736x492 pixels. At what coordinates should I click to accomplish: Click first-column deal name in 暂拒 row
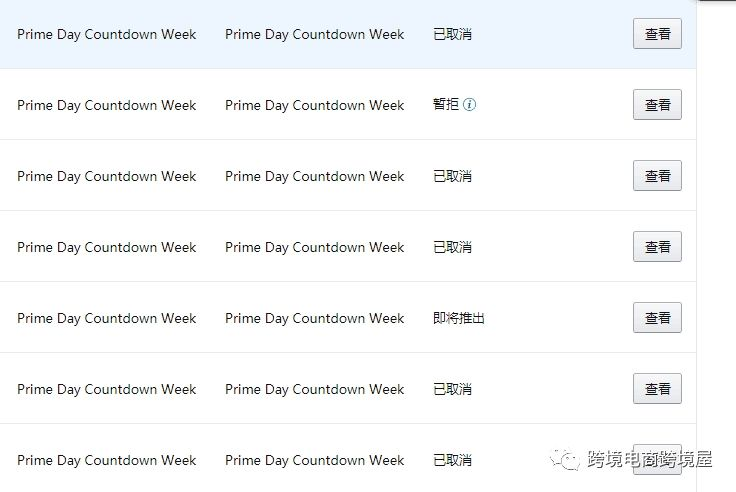coord(107,106)
